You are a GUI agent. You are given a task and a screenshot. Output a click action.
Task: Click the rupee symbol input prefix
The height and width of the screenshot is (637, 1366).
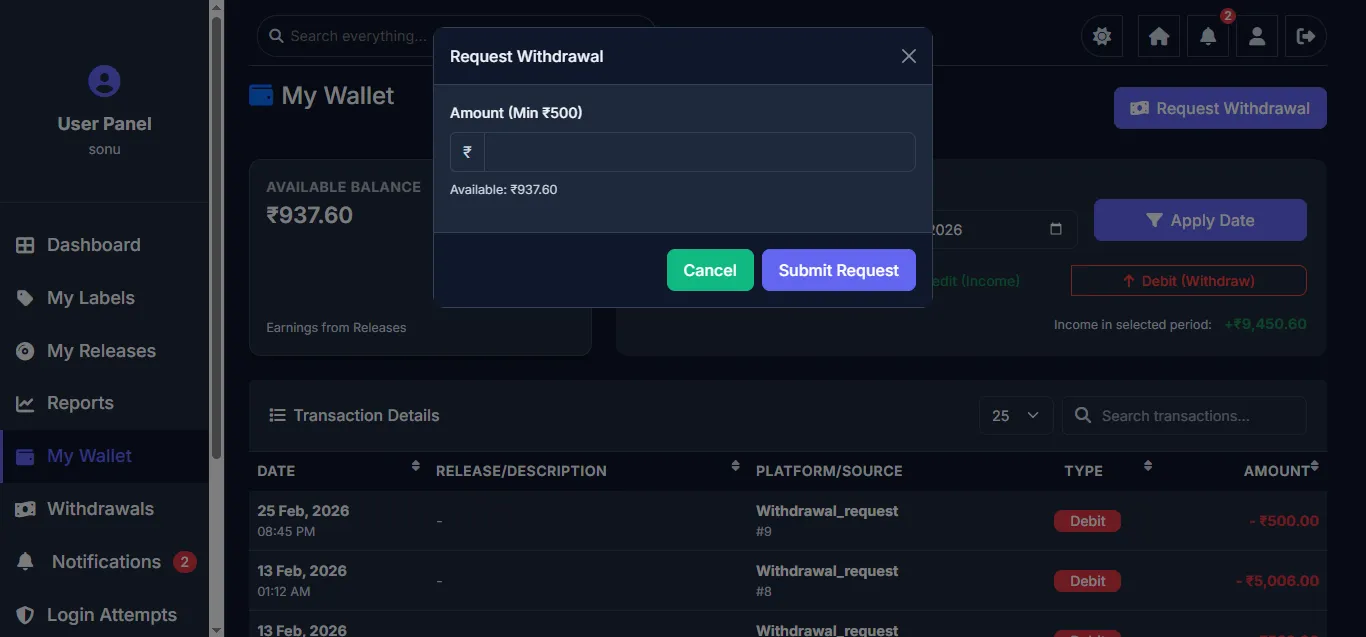point(467,152)
